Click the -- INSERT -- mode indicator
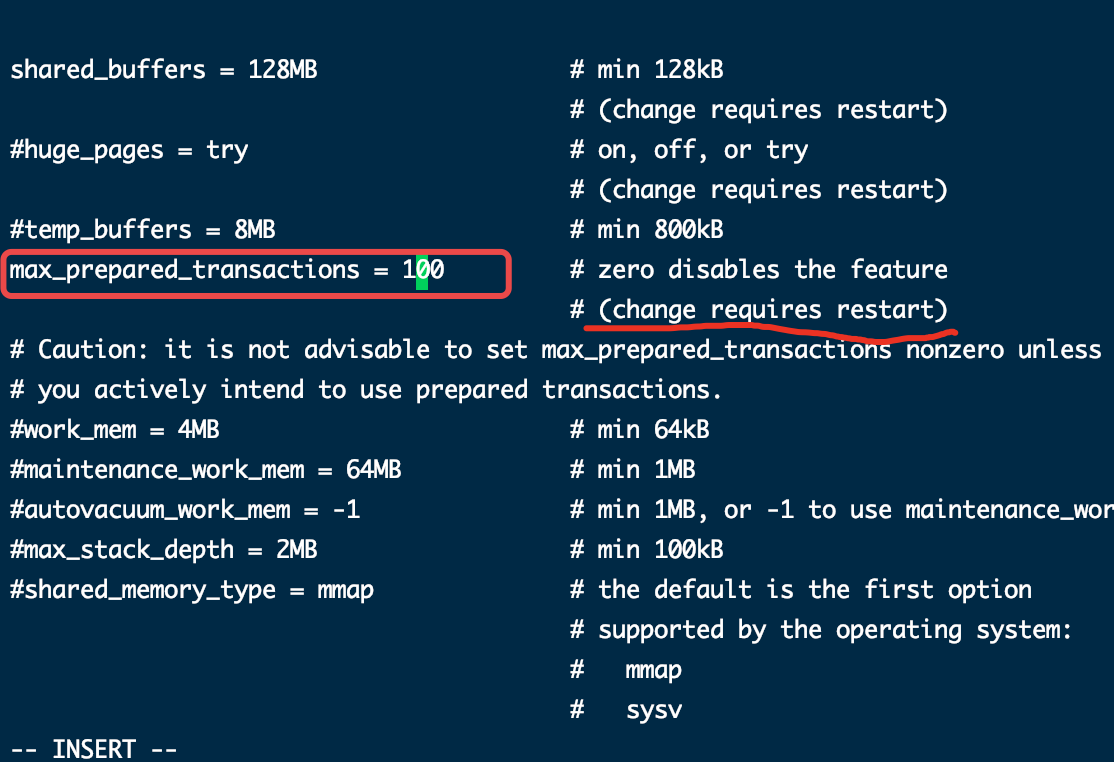 point(94,749)
